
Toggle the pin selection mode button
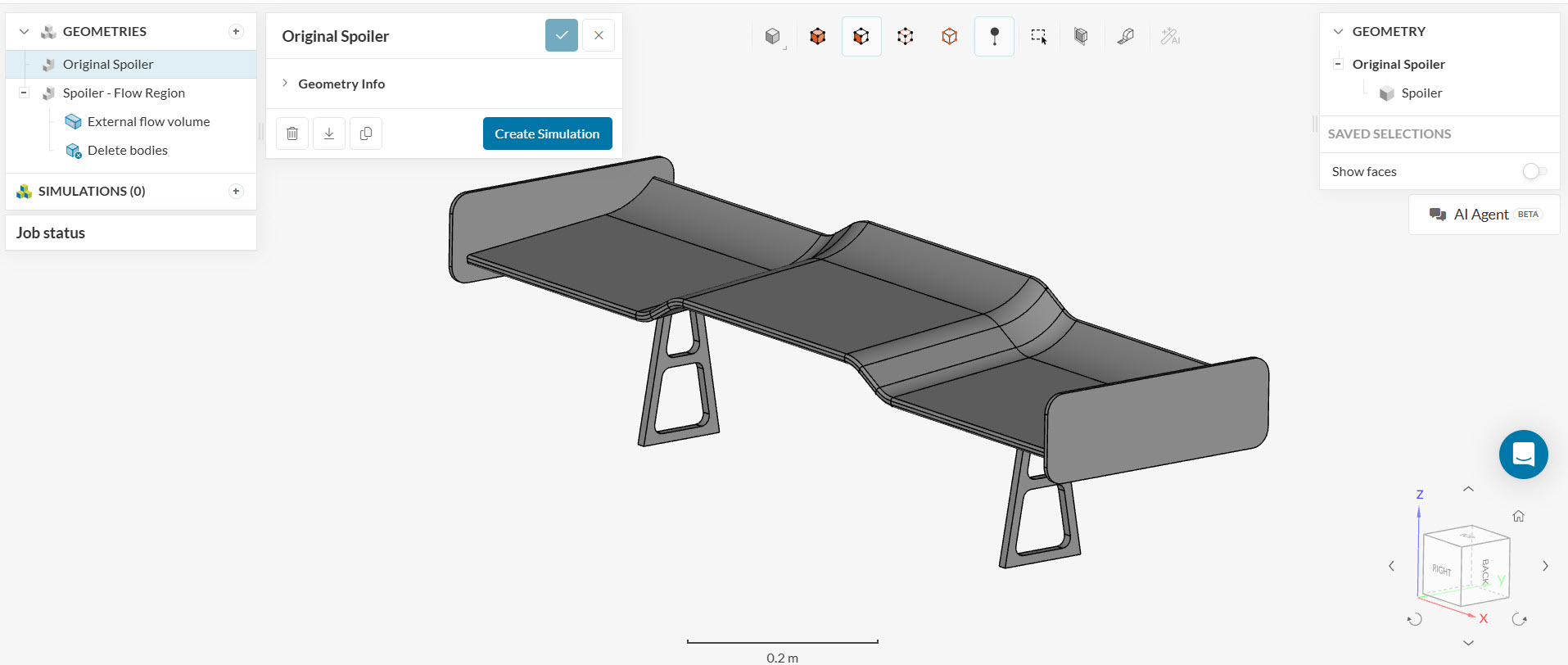[994, 36]
